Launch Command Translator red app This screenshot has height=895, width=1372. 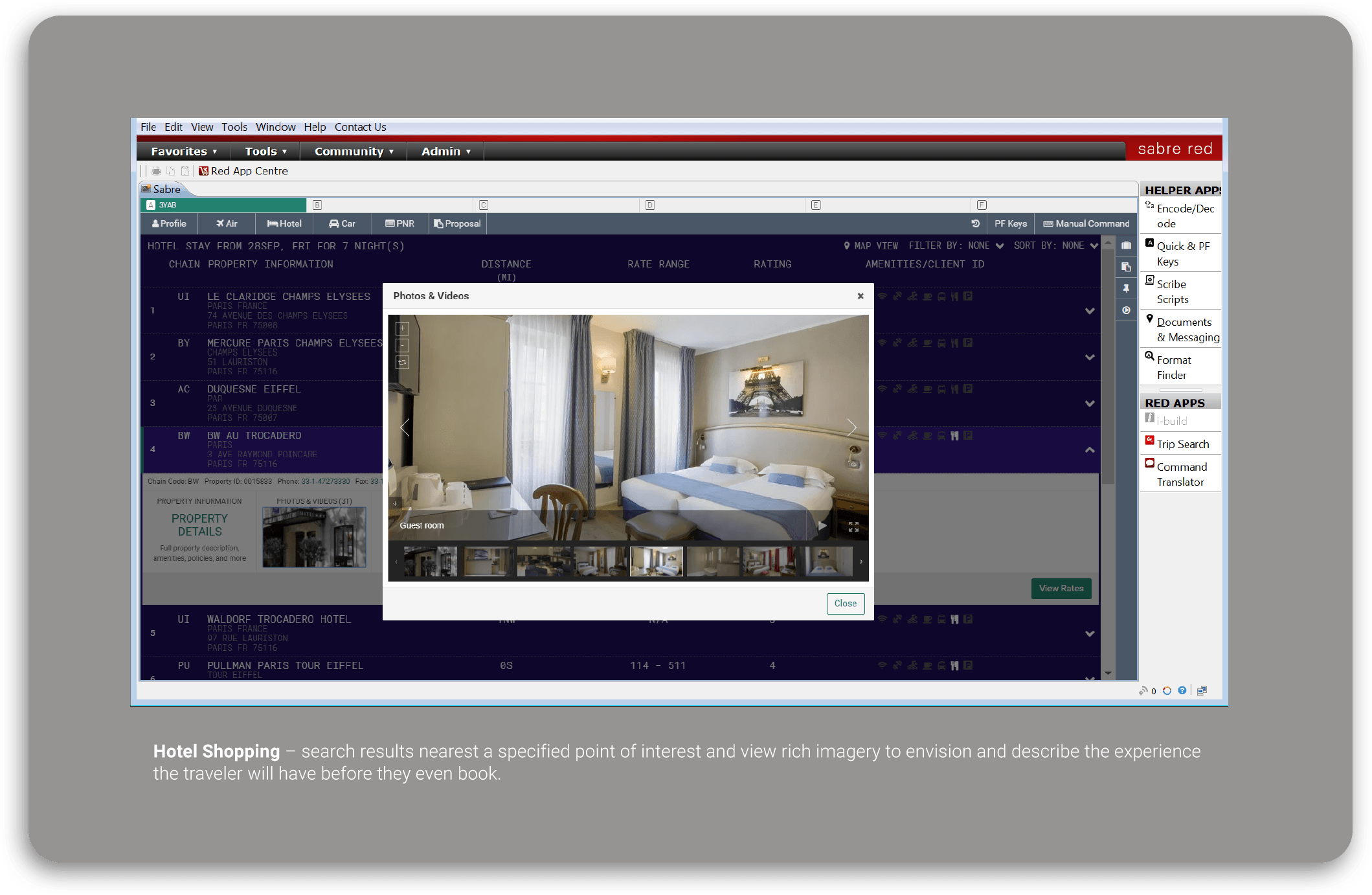point(1181,474)
